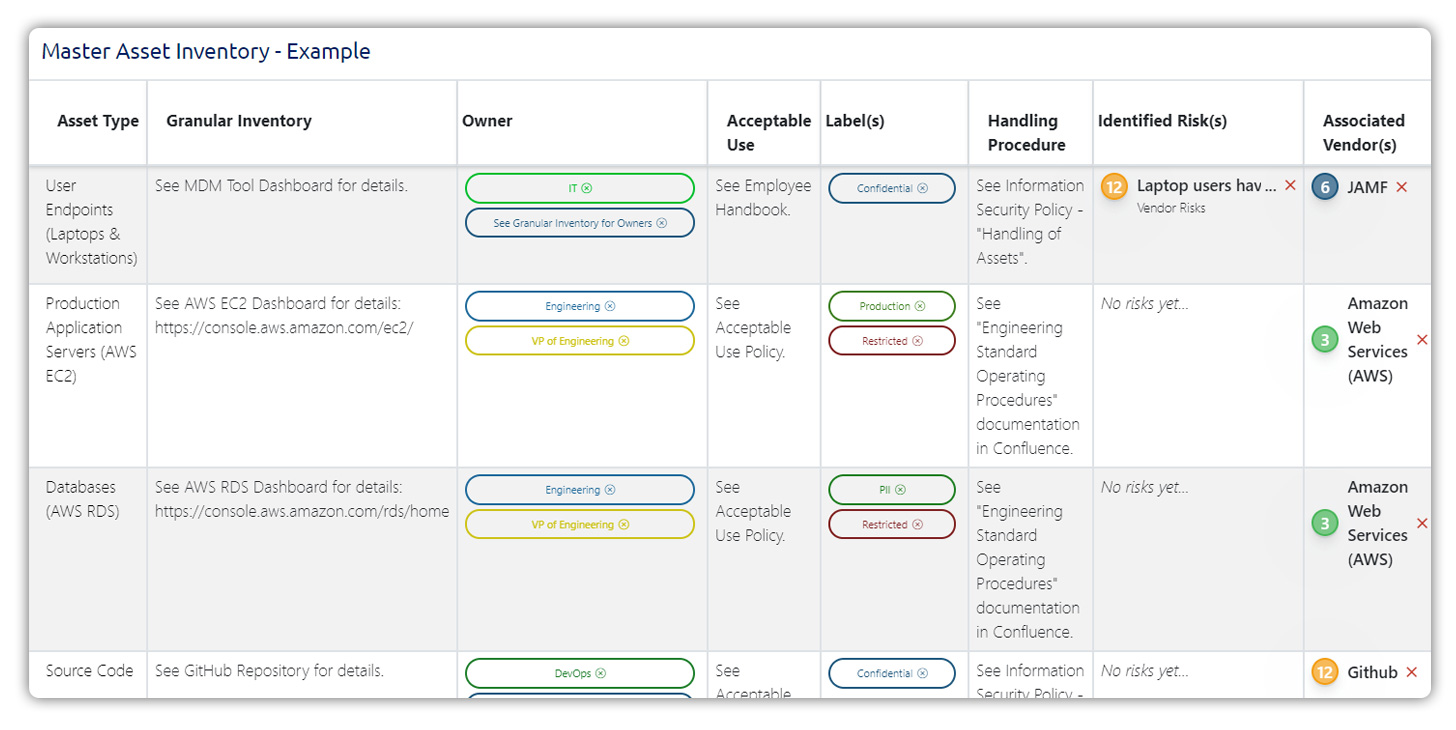Screen dimensions: 1456x730
Task: Click the Identified Risk(s) column header
Action: (x=1162, y=121)
